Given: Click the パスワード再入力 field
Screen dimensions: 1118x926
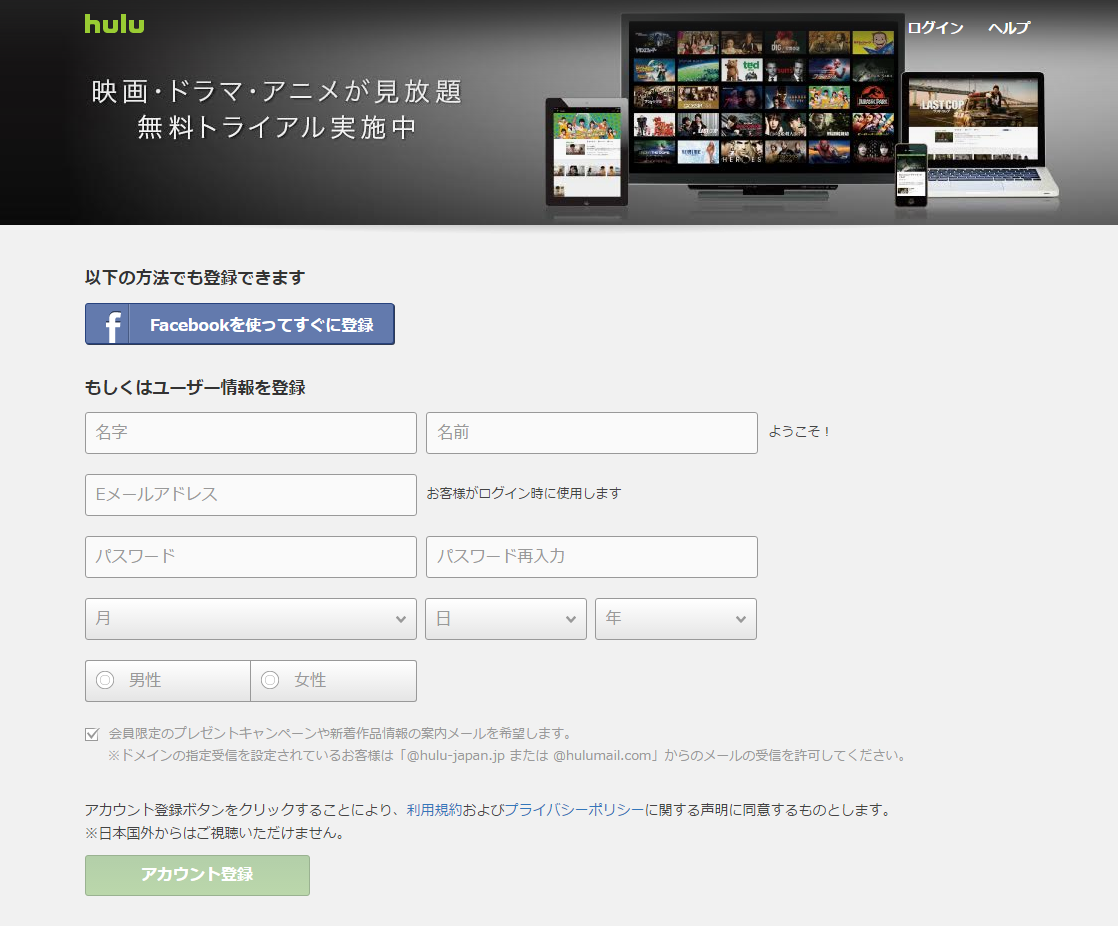Looking at the screenshot, I should 591,557.
